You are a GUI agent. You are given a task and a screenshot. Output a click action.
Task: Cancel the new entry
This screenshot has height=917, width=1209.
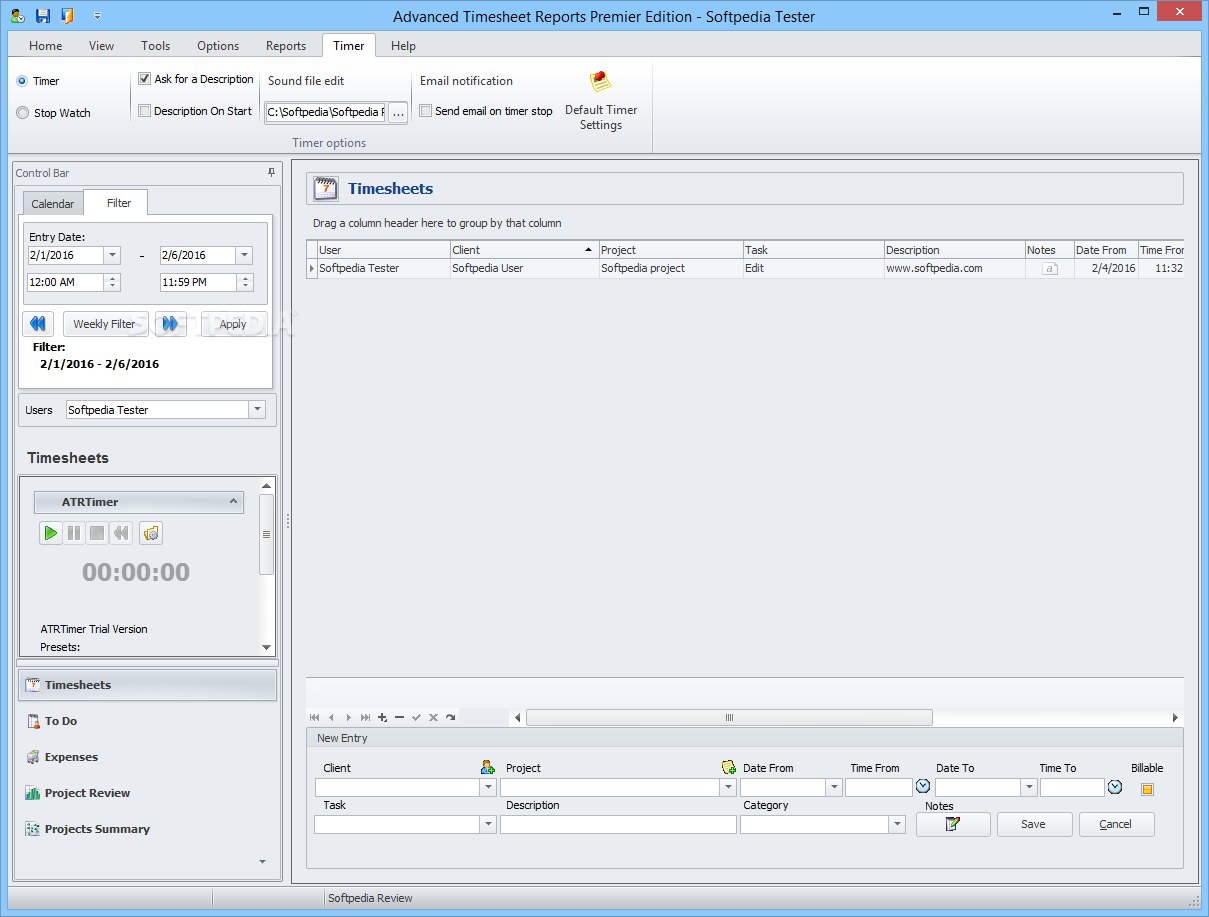pos(1116,824)
